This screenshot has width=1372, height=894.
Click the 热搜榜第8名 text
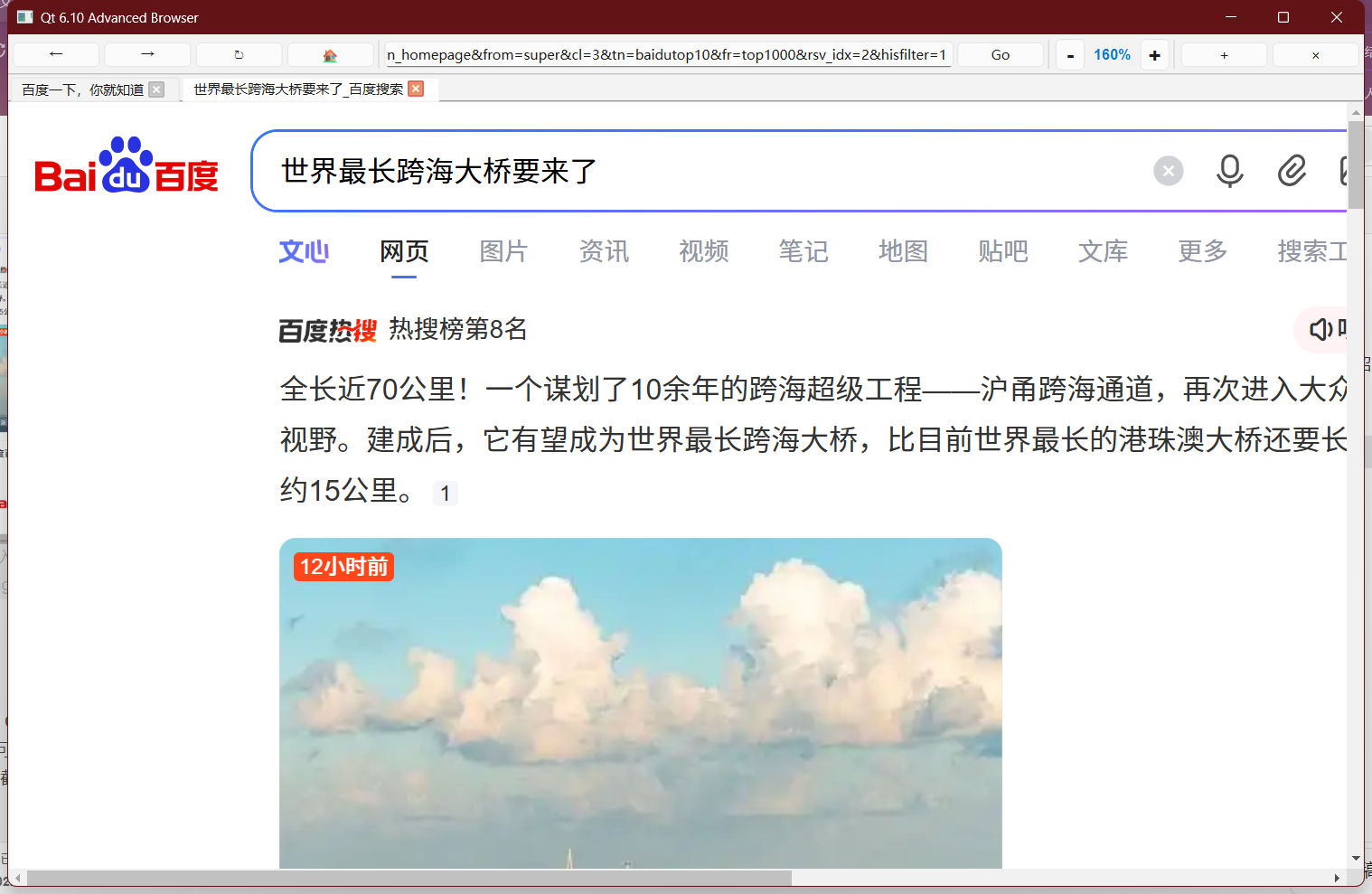(458, 329)
